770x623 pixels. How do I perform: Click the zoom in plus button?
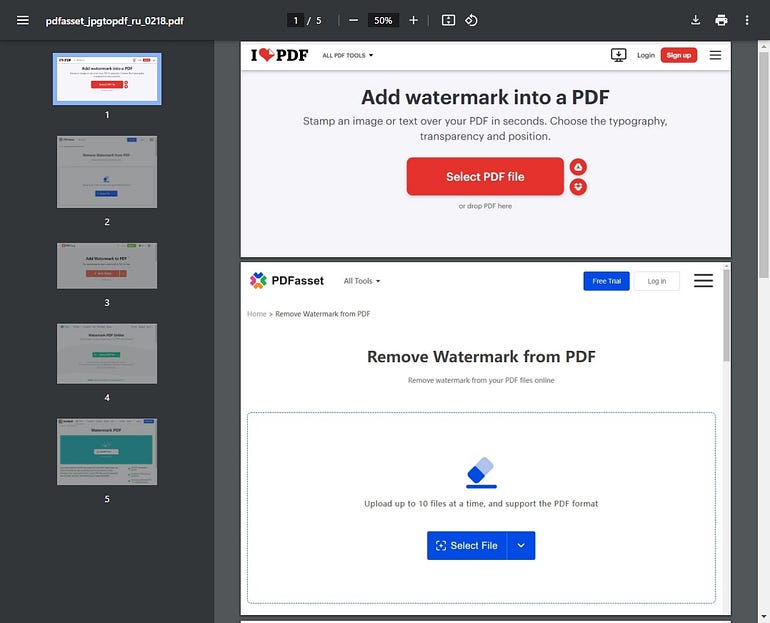413,21
